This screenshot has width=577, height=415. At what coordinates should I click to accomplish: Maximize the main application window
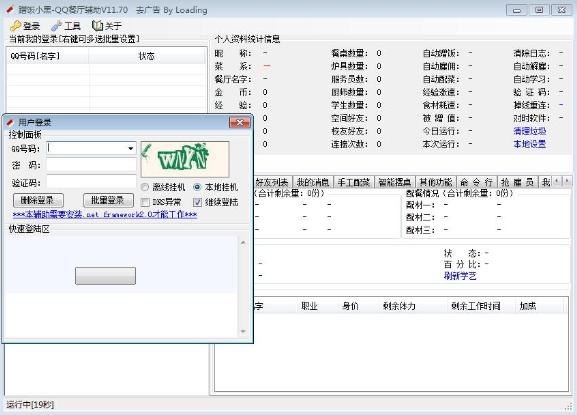point(539,10)
